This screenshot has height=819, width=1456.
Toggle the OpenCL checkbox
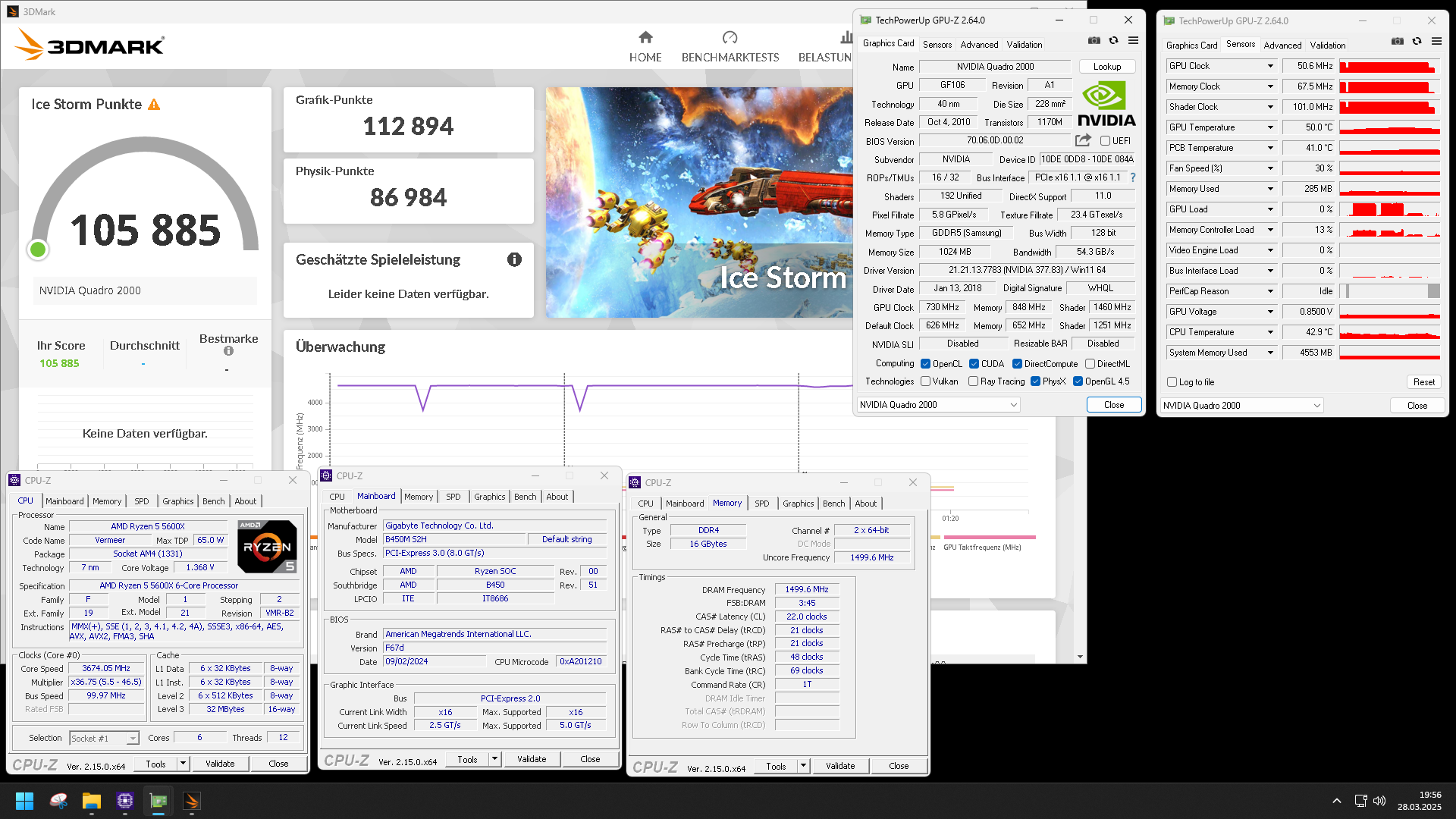click(x=925, y=364)
